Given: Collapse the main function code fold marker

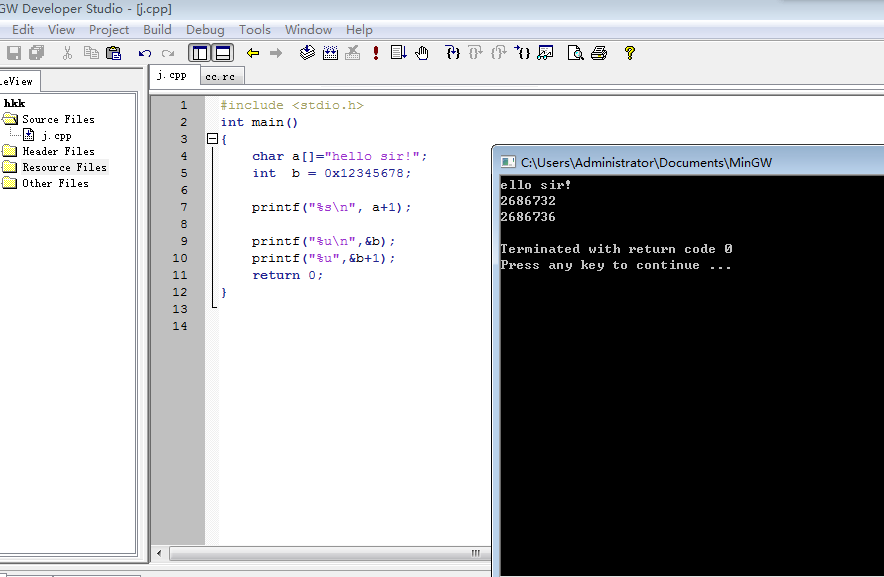Looking at the screenshot, I should 213,139.
